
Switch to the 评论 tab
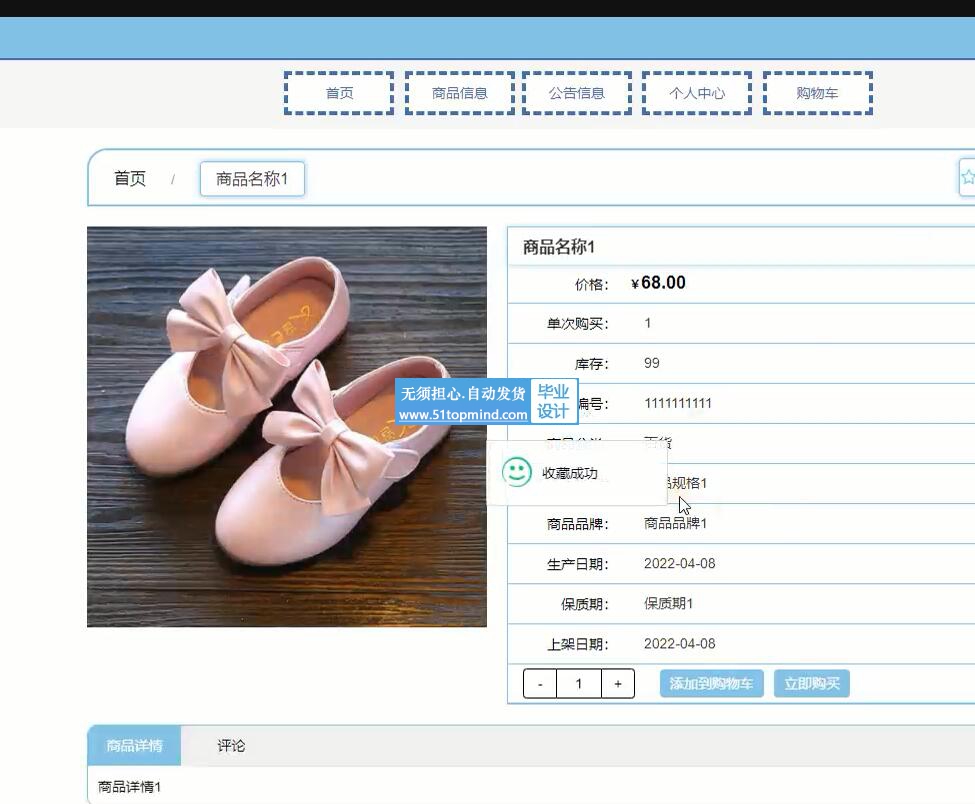coord(231,746)
